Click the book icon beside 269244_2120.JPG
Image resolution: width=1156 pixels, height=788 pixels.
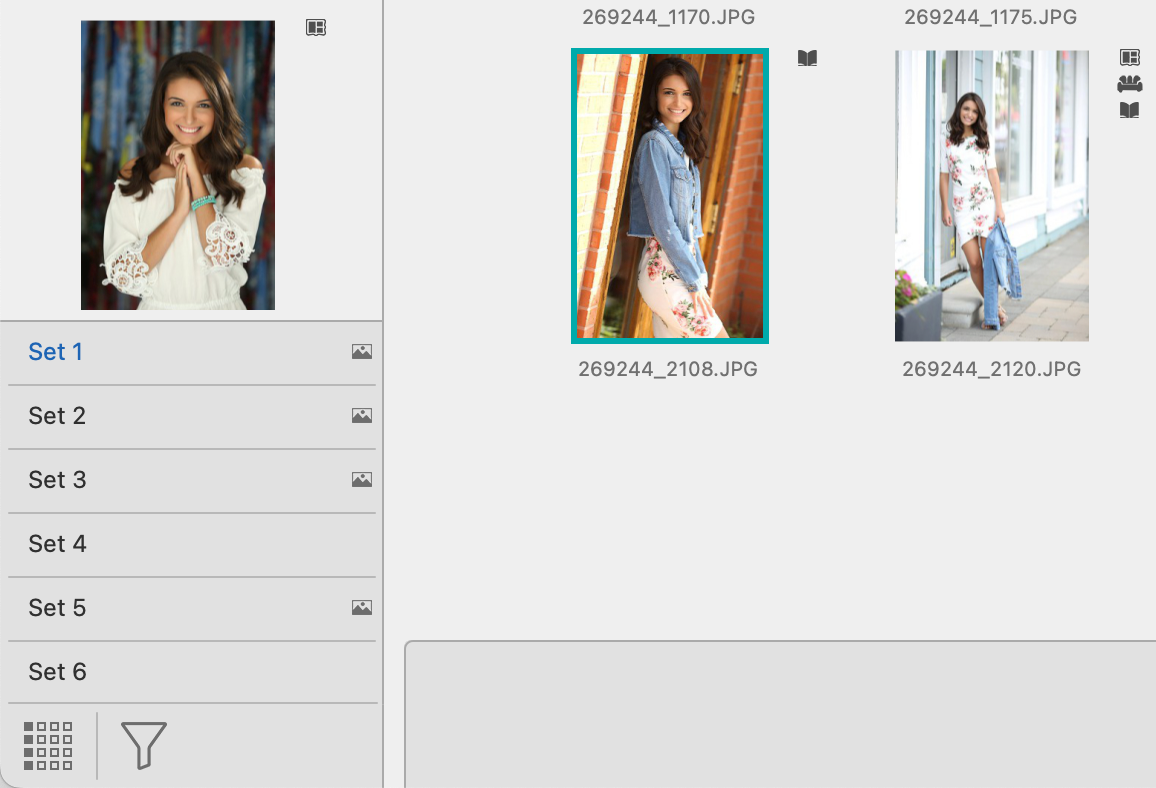[1129, 110]
